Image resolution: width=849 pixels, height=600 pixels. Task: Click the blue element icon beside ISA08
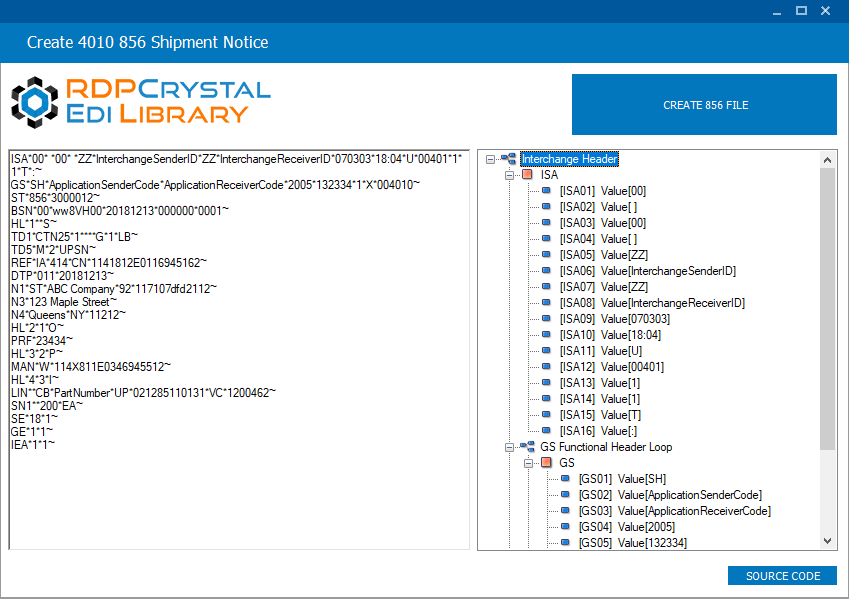click(546, 302)
